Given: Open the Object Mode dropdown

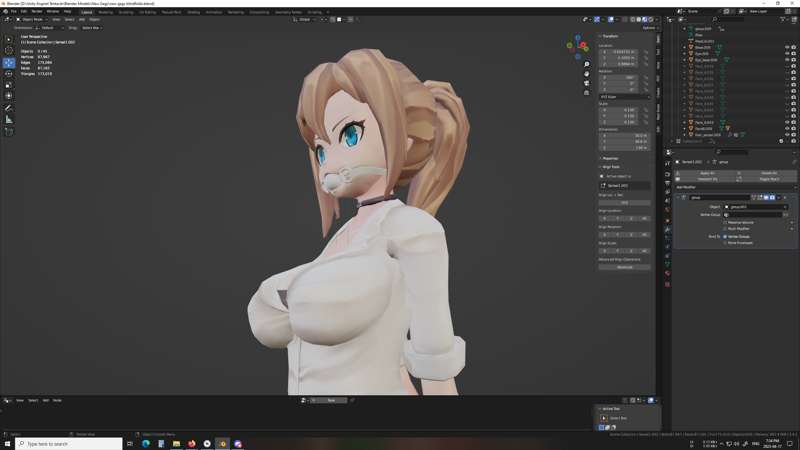Looking at the screenshot, I should (32, 19).
